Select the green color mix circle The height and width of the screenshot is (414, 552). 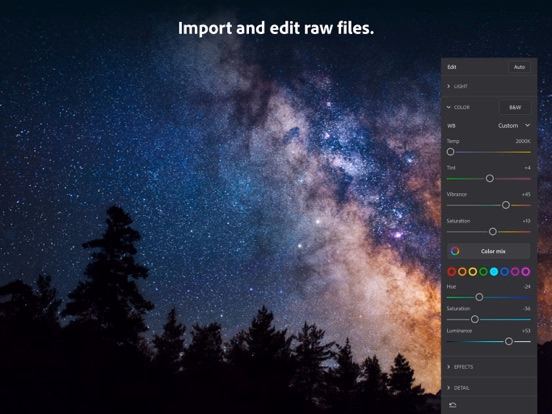pos(483,271)
